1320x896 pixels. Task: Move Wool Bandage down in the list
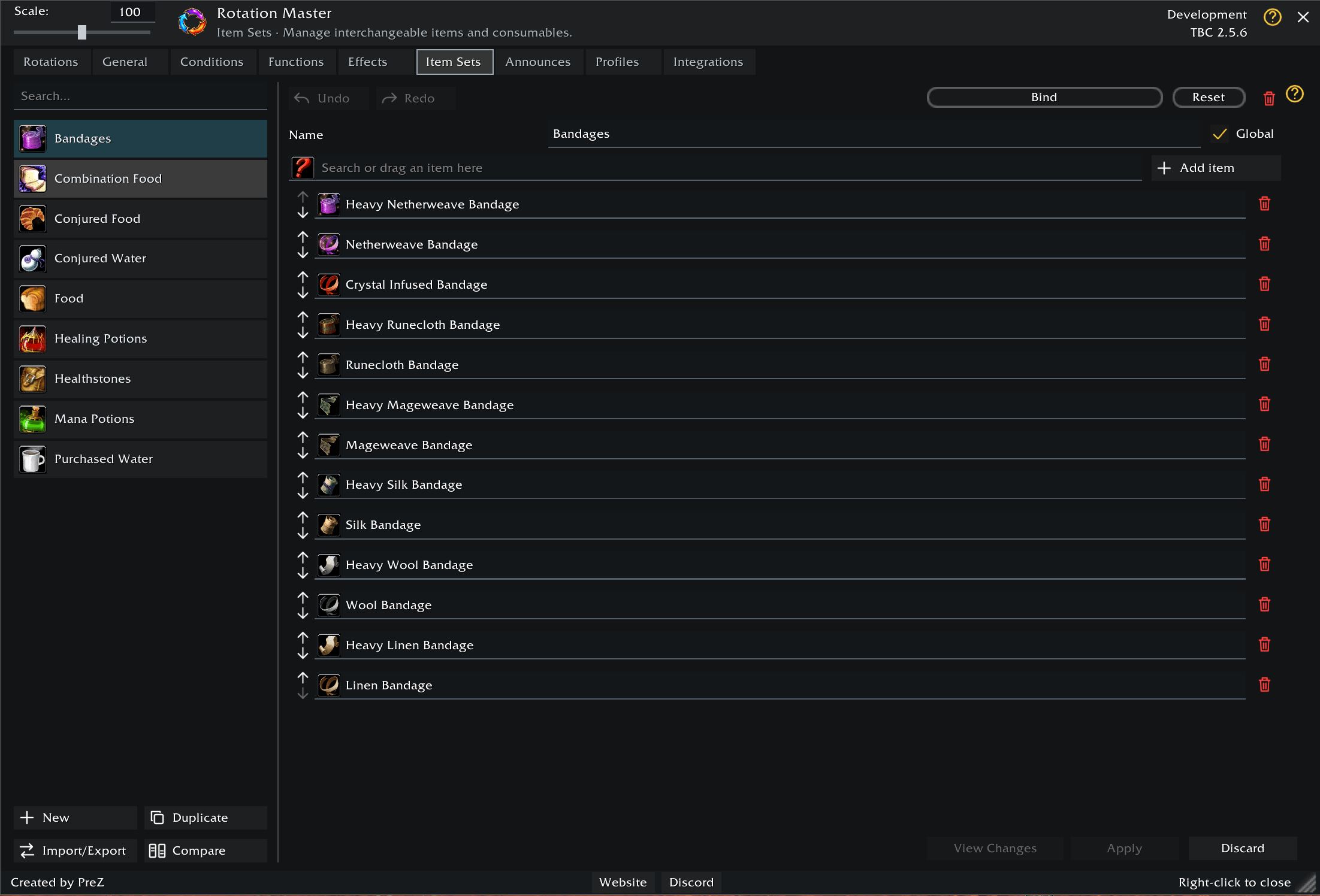point(303,613)
